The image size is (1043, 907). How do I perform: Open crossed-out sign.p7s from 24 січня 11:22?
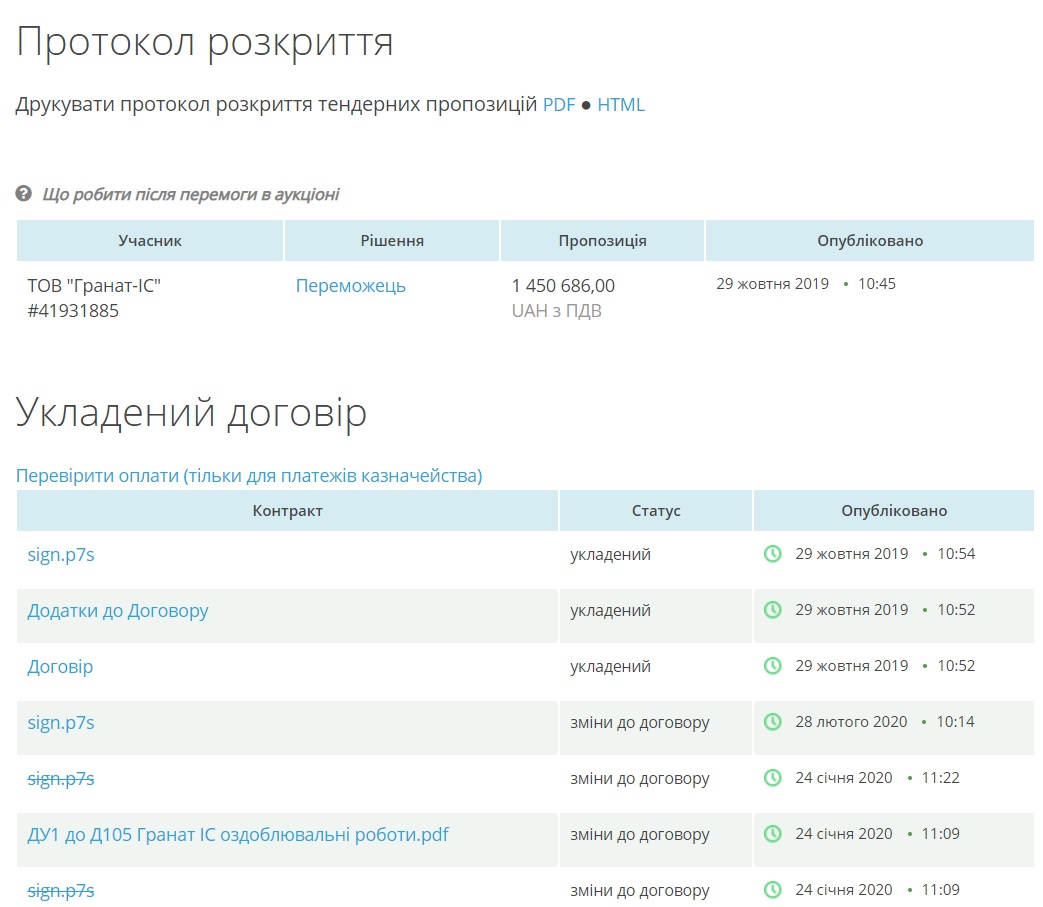[x=61, y=778]
